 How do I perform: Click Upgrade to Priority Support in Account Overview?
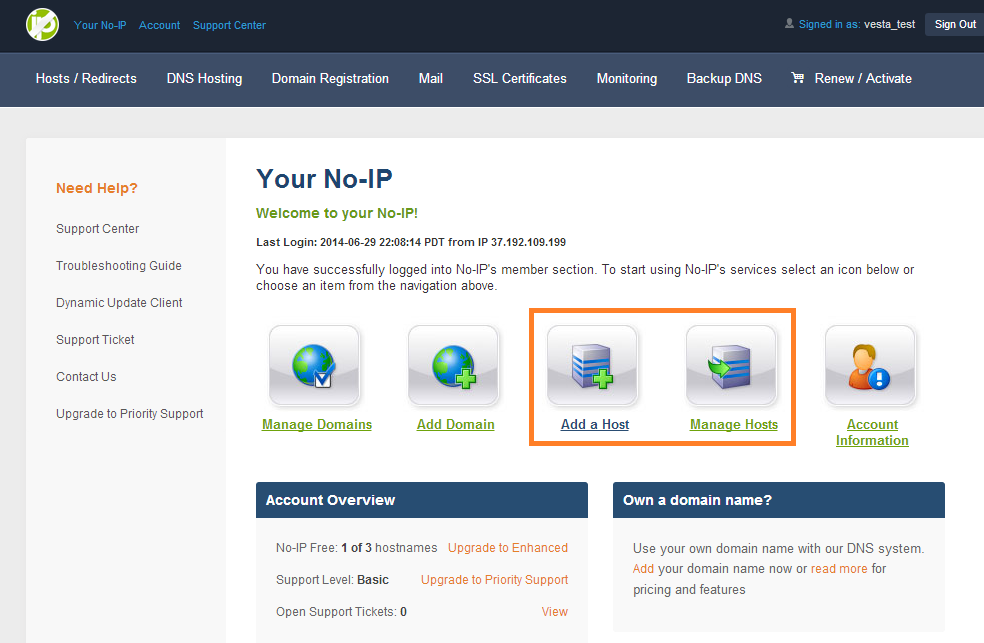pos(495,580)
